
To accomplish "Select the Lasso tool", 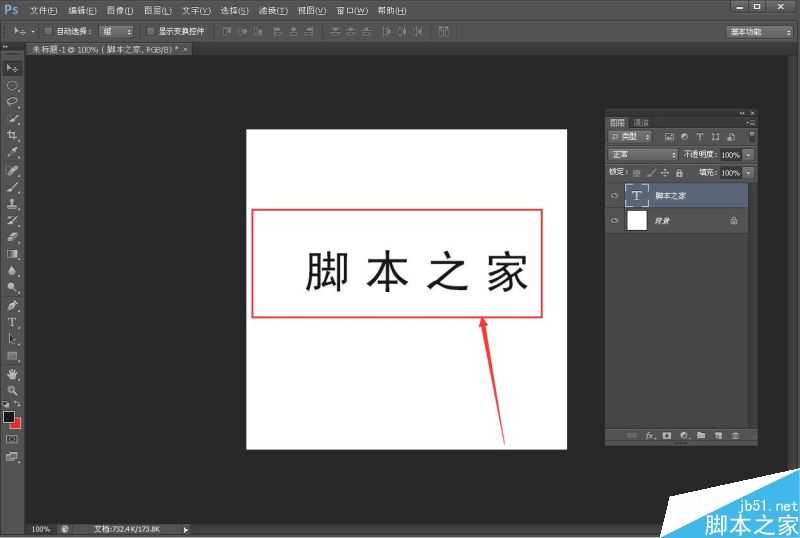I will 12,102.
